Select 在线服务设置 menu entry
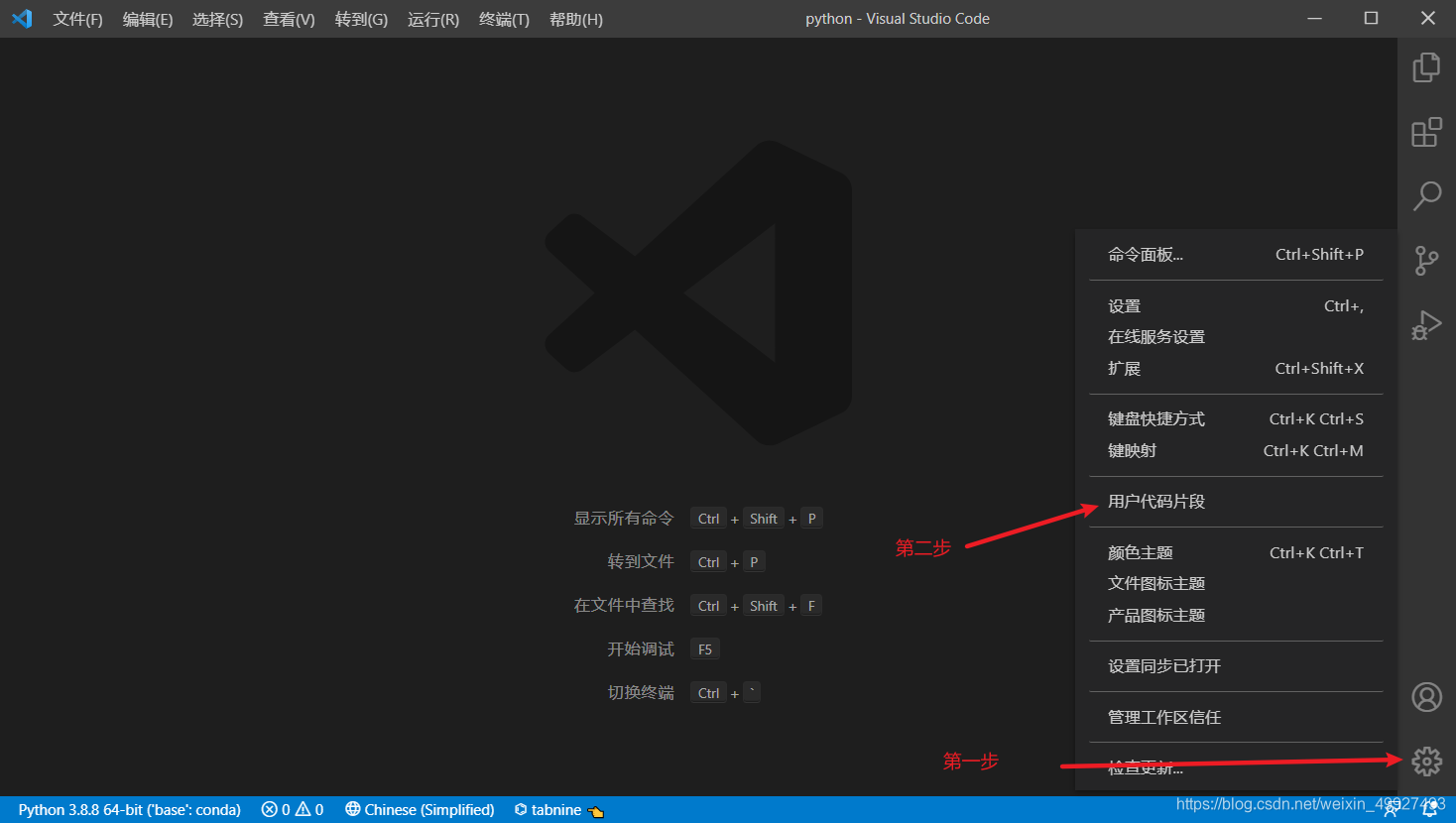This screenshot has height=823, width=1456. [1236, 337]
